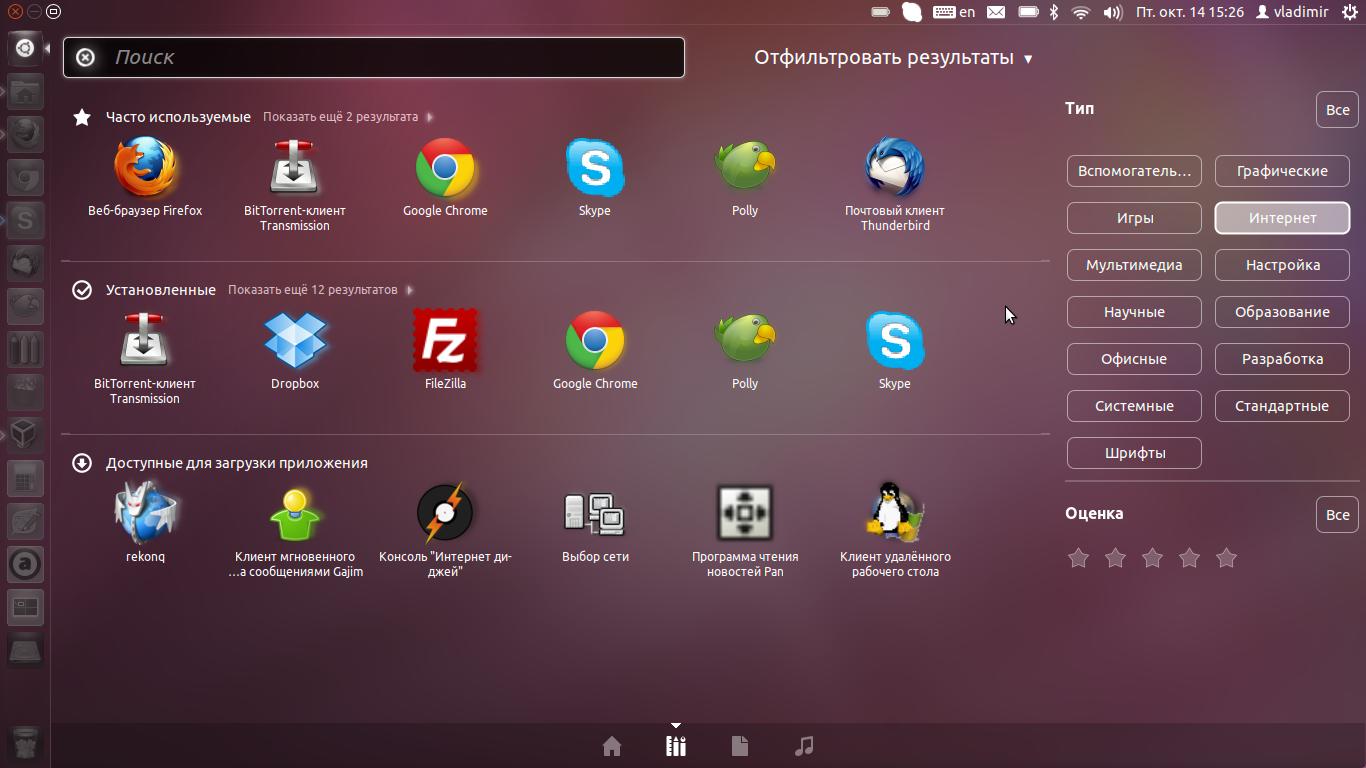Open keyboard layout en indicator
Viewport: 1366px width, 768px height.
tap(954, 12)
